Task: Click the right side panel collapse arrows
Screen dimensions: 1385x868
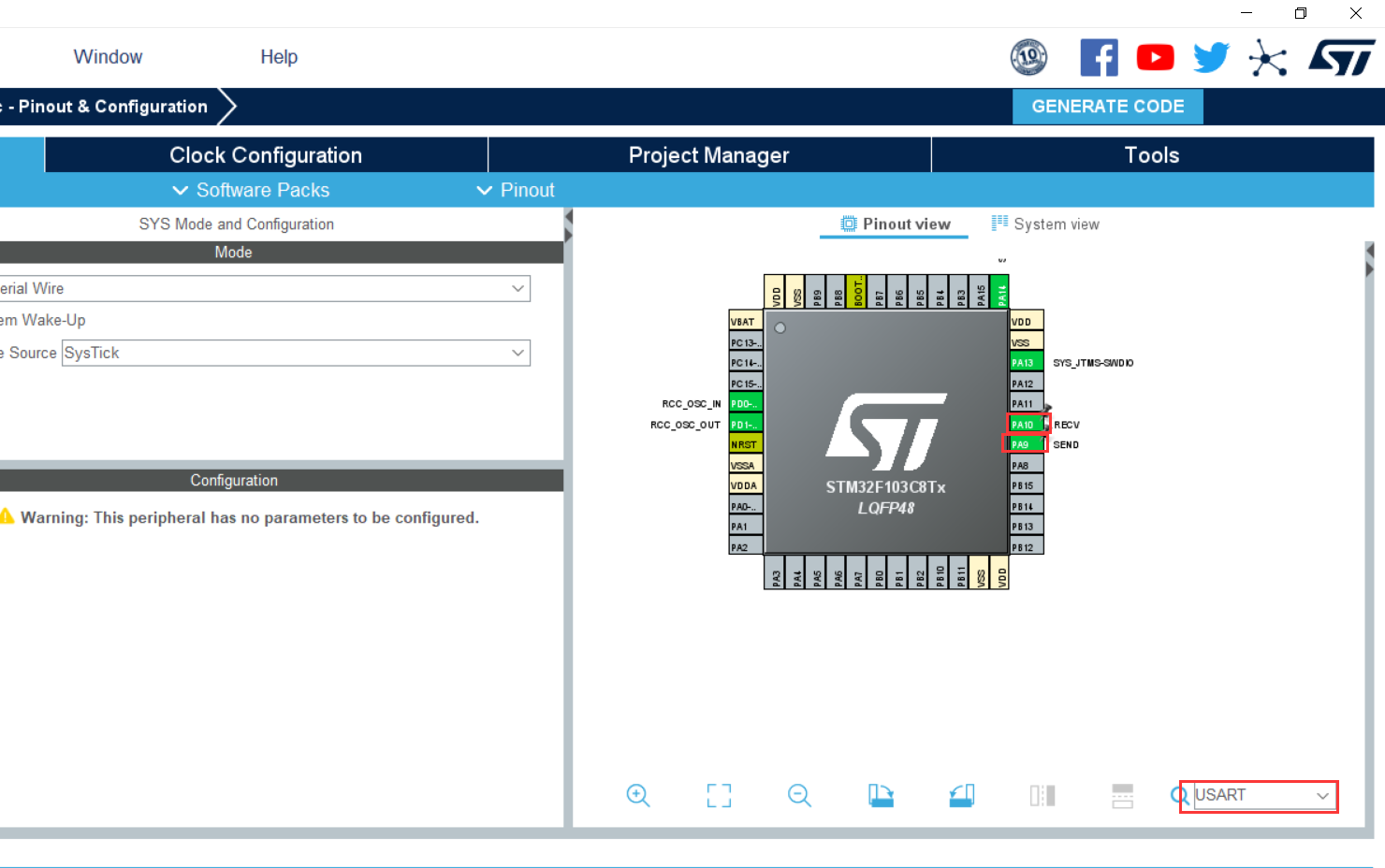Action: [1370, 260]
